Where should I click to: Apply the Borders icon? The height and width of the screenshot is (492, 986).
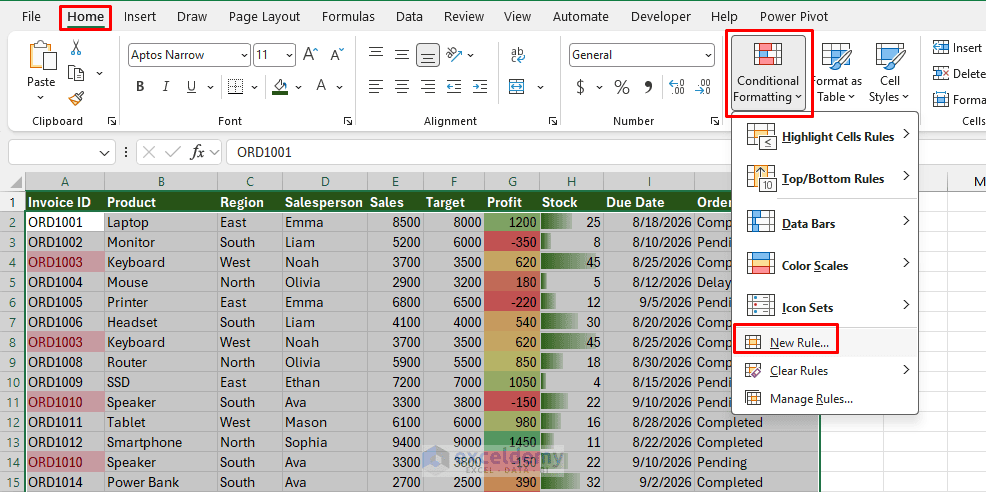point(236,86)
